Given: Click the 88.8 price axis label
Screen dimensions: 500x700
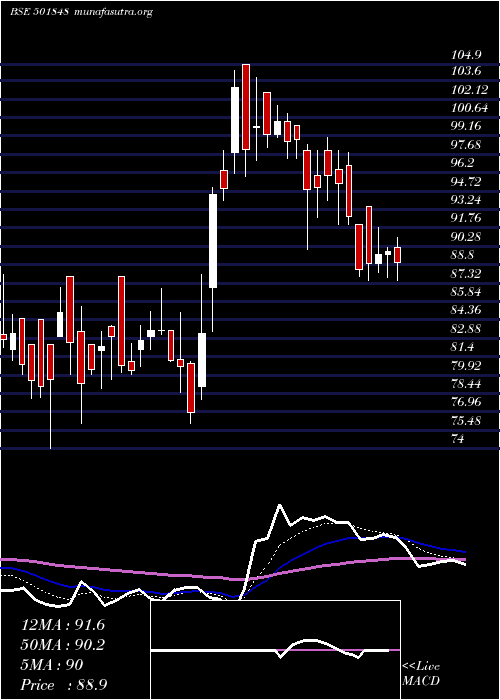Looking at the screenshot, I should tap(463, 255).
